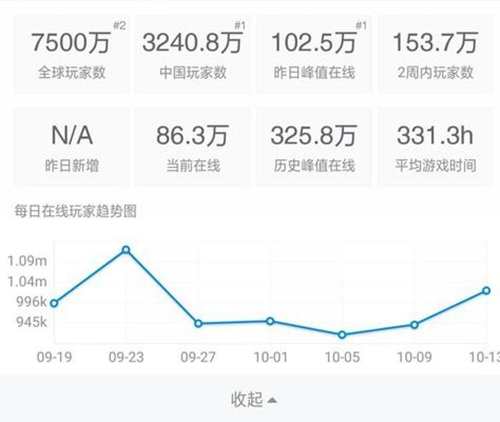This screenshot has width=500, height=422.
Task: Select the 10-05 lowest data point
Action: pyautogui.click(x=342, y=335)
